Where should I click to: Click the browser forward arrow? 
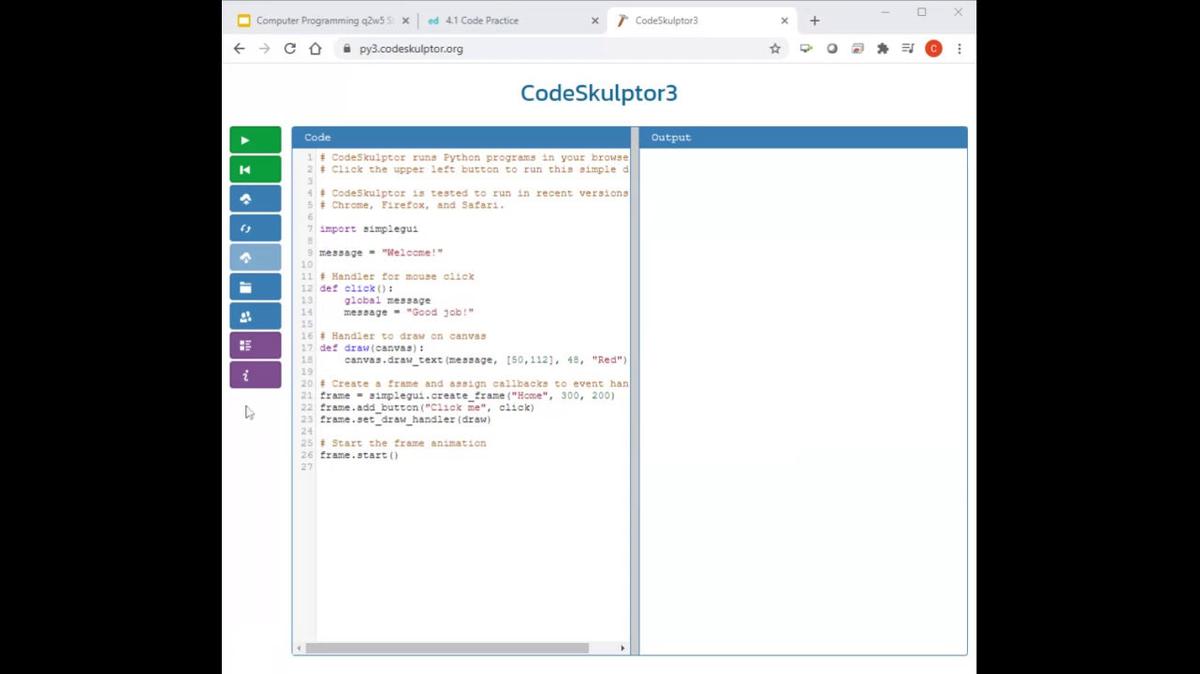264,48
